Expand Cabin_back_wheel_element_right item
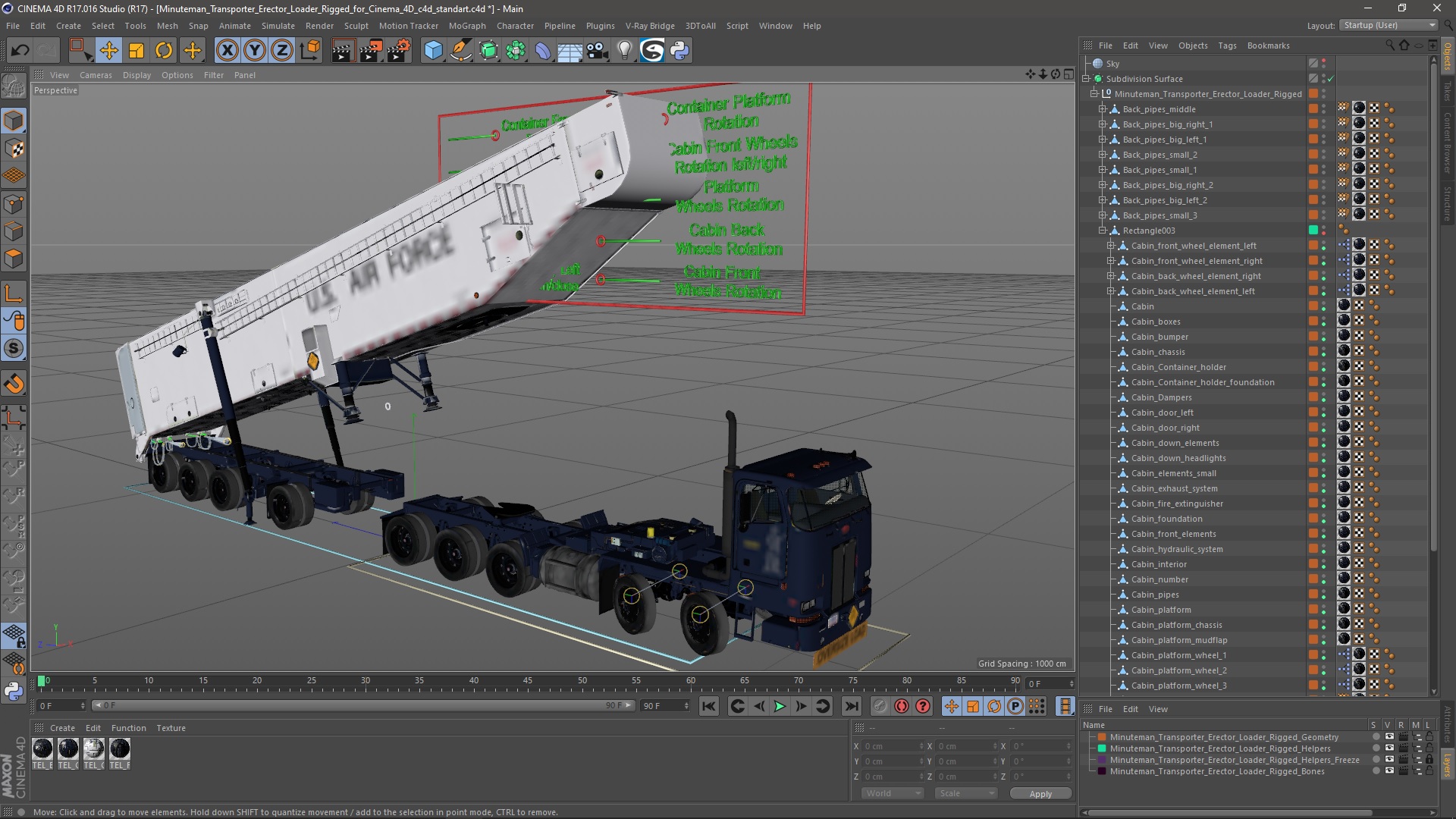The height and width of the screenshot is (819, 1456). [x=1111, y=276]
